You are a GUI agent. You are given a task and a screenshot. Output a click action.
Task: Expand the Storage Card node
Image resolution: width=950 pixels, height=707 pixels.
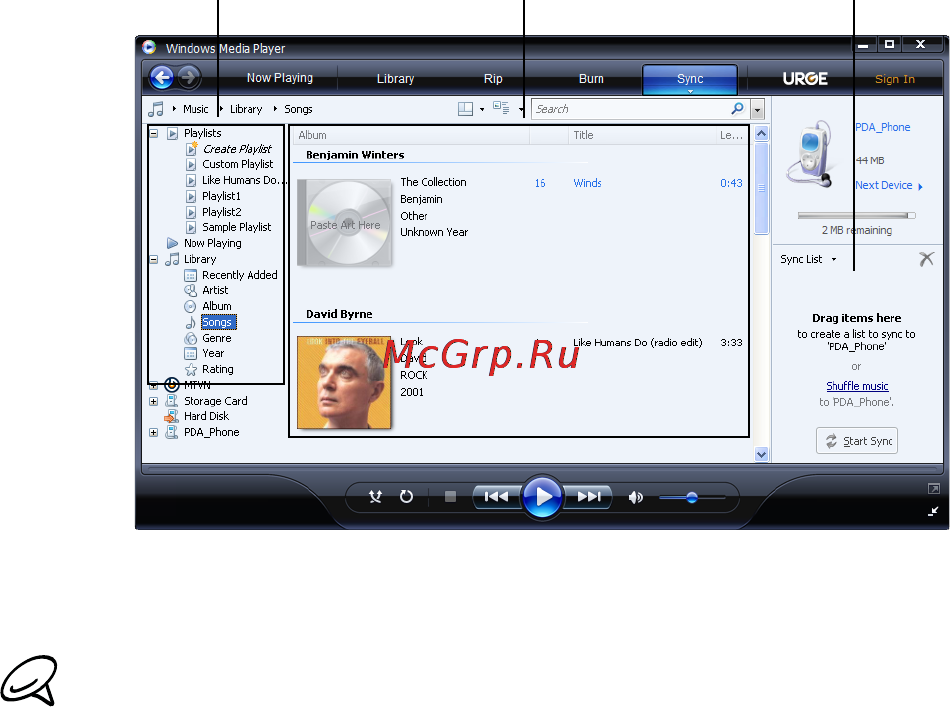coord(154,401)
